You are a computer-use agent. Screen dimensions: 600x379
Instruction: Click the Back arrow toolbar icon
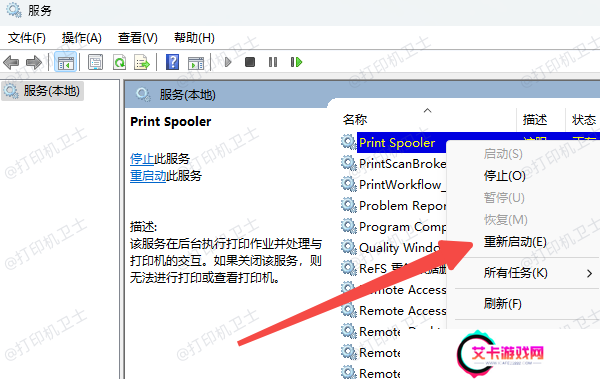[x=11, y=62]
